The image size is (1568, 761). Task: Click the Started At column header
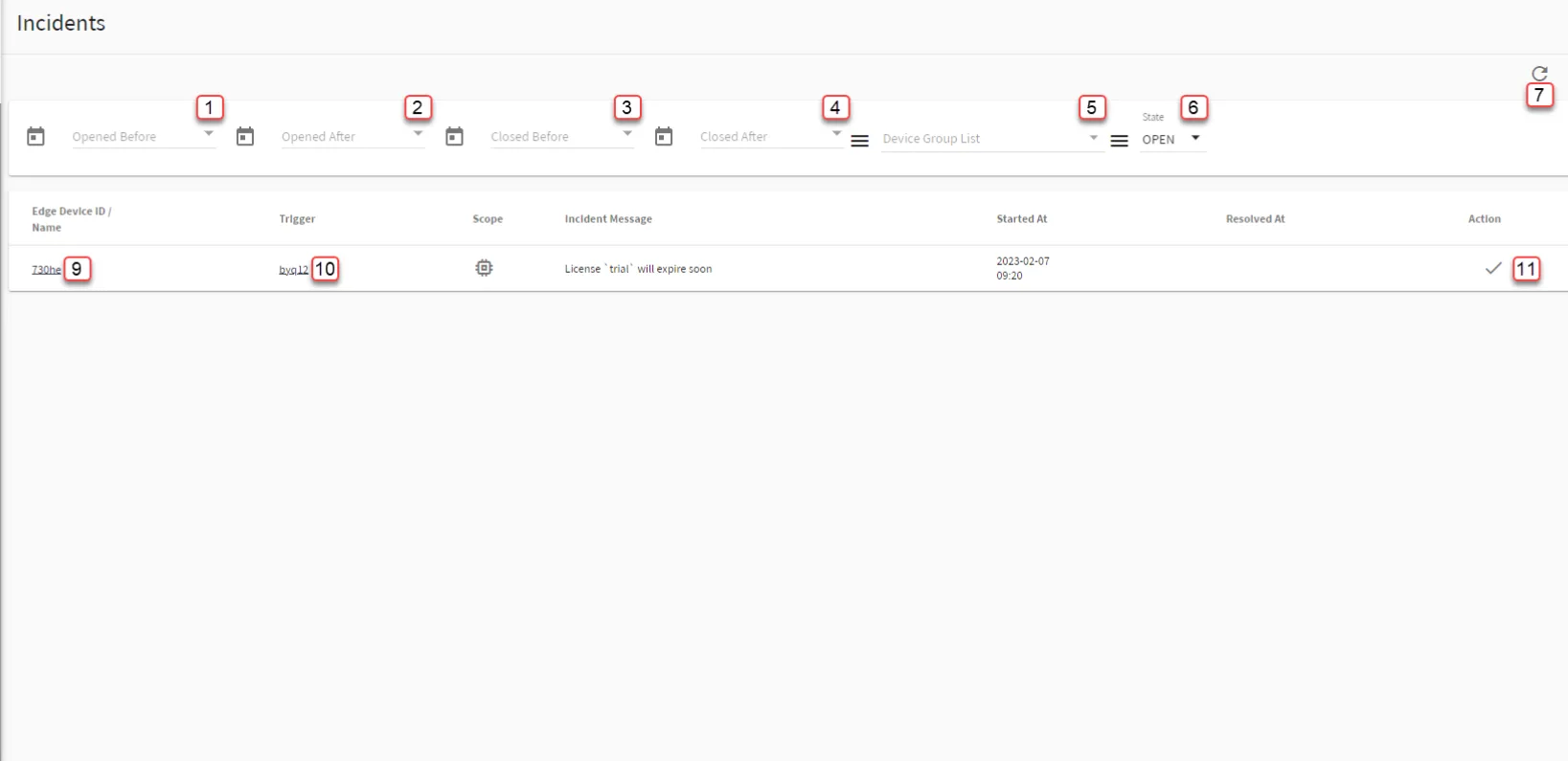1022,219
